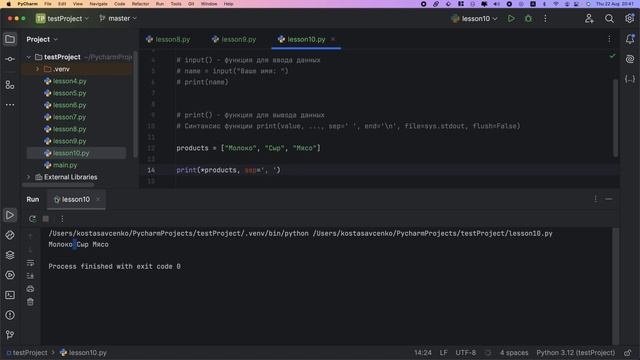Image resolution: width=640 pixels, height=360 pixels.
Task: Minimize the Run tool window
Action: tap(609, 199)
